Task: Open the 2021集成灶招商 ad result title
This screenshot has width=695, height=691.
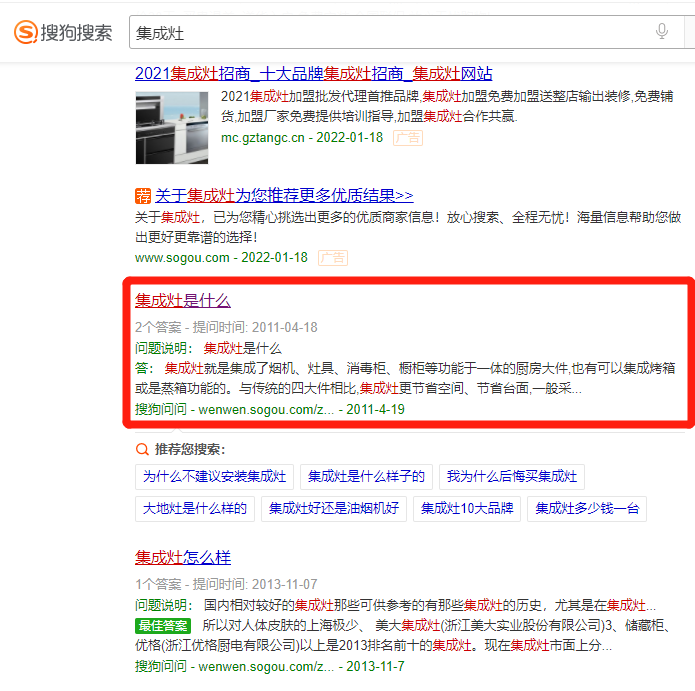Action: (x=314, y=74)
